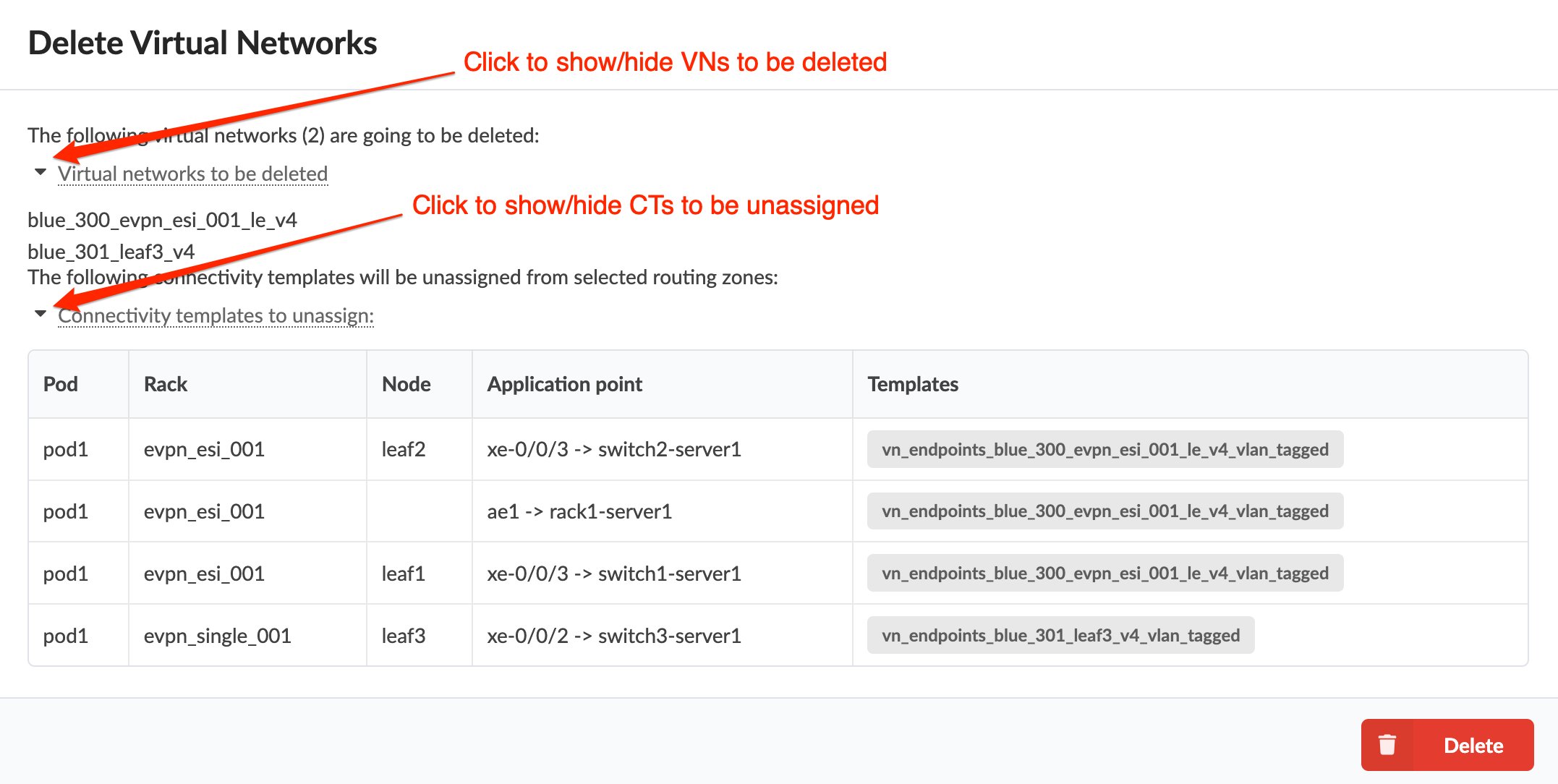Click the evpn_single_001 rack cell
The height and width of the screenshot is (784, 1558).
(217, 635)
